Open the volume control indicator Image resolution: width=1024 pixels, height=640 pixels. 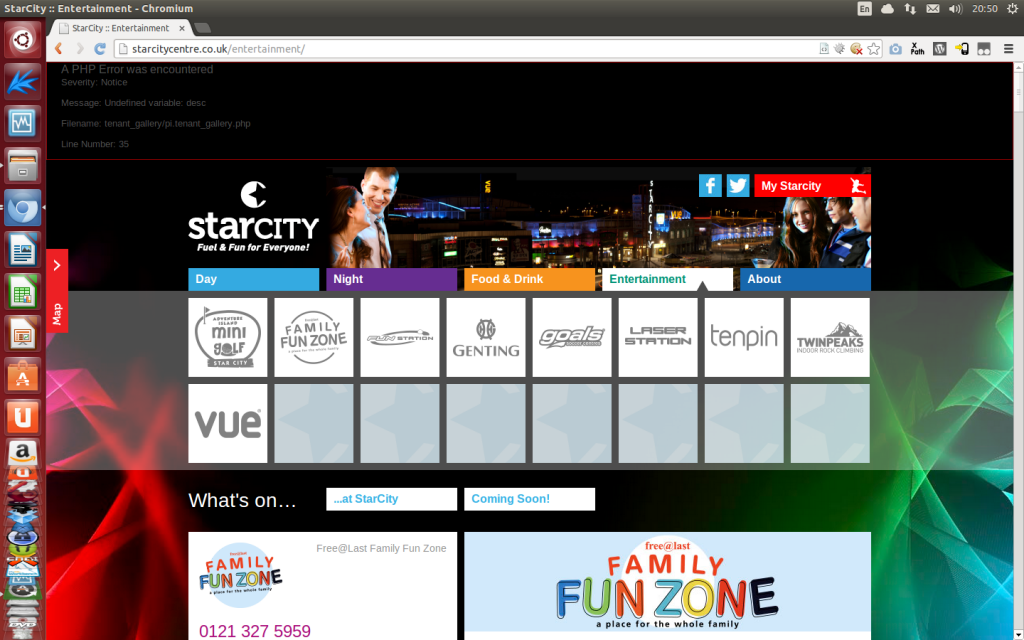(955, 8)
